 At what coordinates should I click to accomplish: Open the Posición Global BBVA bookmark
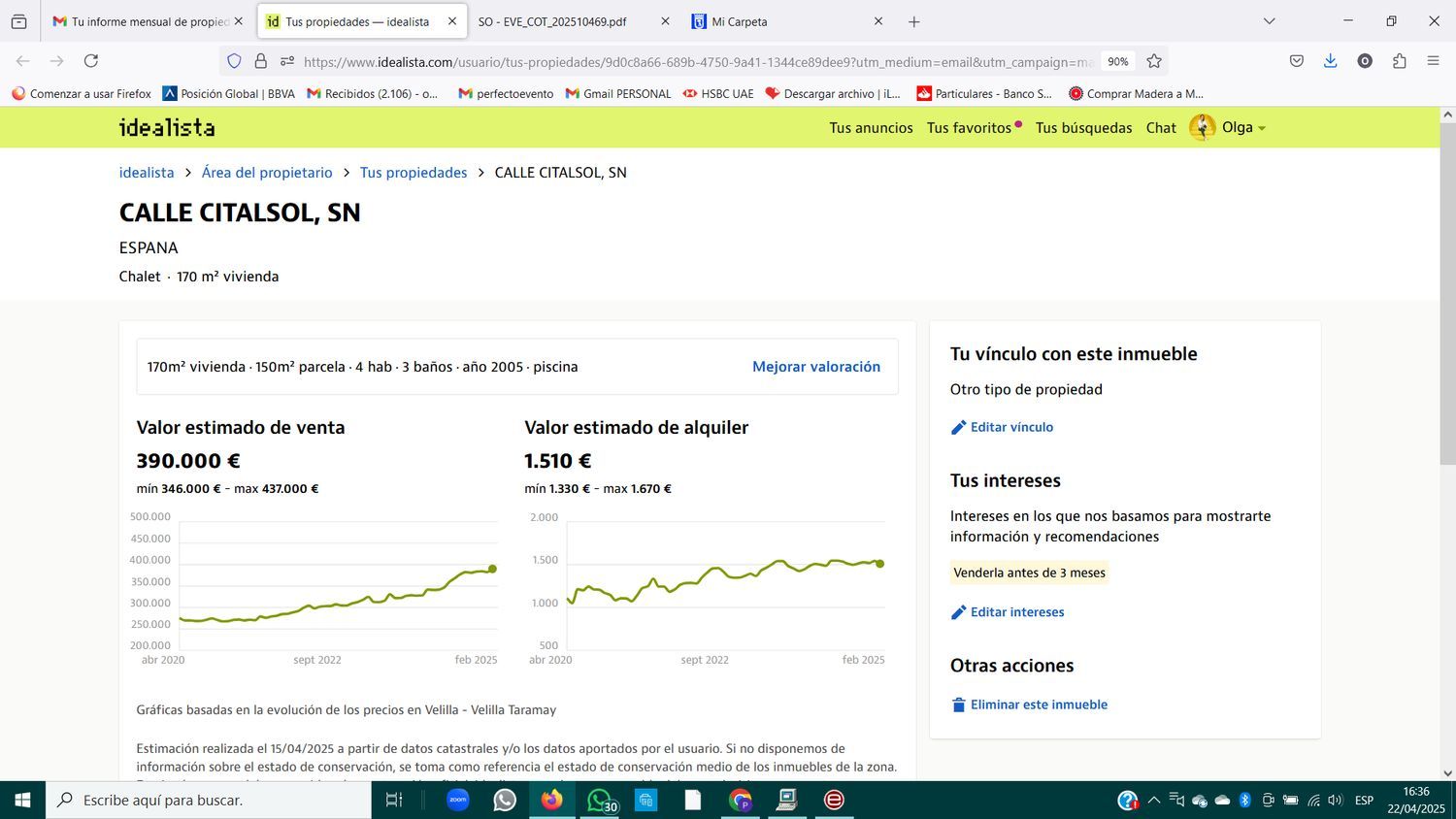[x=229, y=94]
